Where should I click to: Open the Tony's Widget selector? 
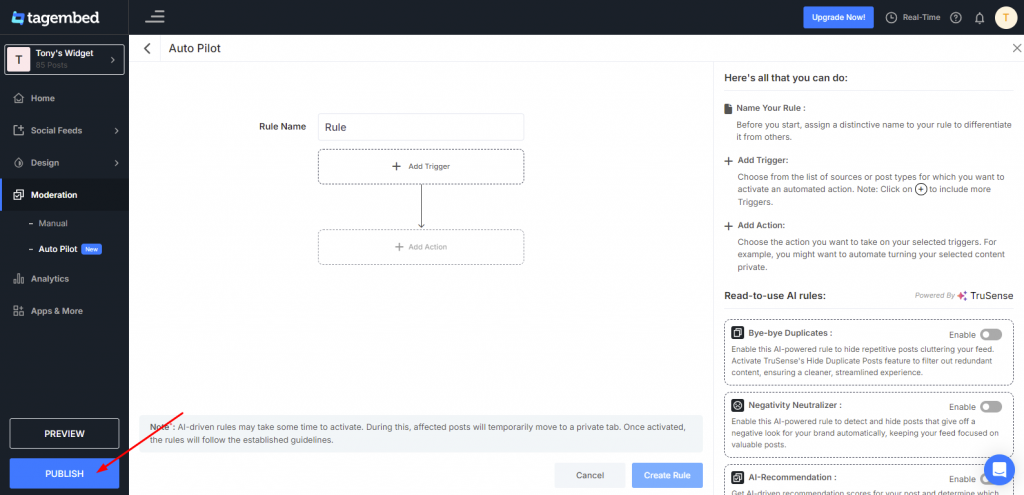point(64,59)
